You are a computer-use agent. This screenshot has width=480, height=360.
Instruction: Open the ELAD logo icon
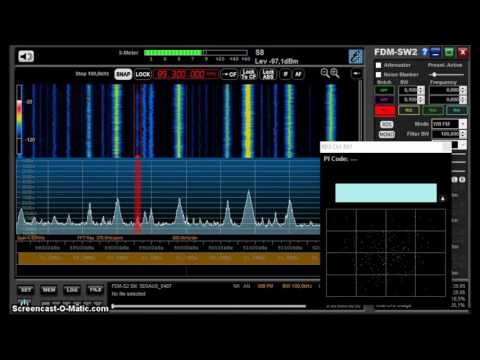[355, 56]
